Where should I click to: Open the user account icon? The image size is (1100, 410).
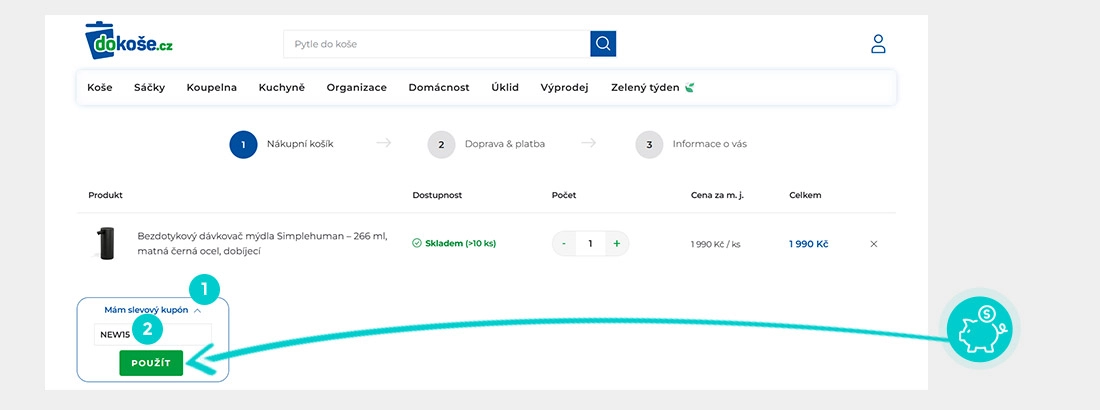point(878,44)
